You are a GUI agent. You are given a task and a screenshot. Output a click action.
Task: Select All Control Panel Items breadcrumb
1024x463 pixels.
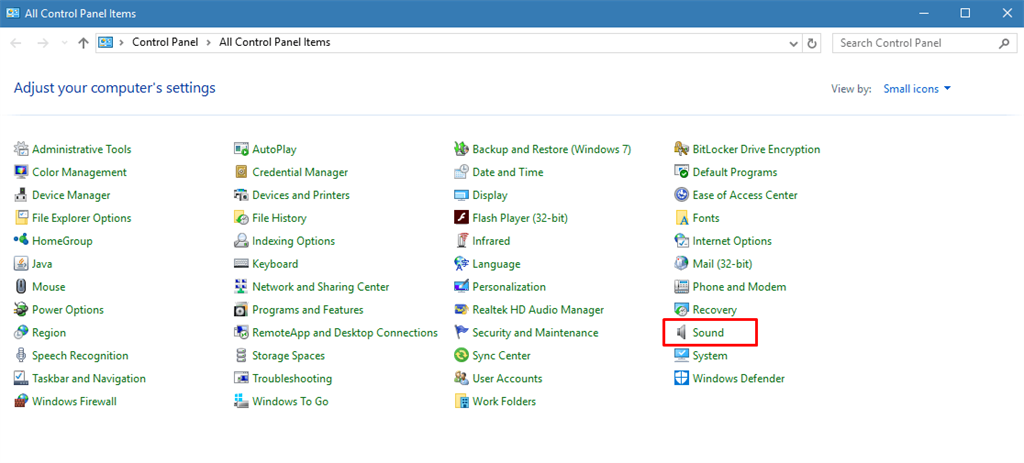tap(274, 43)
